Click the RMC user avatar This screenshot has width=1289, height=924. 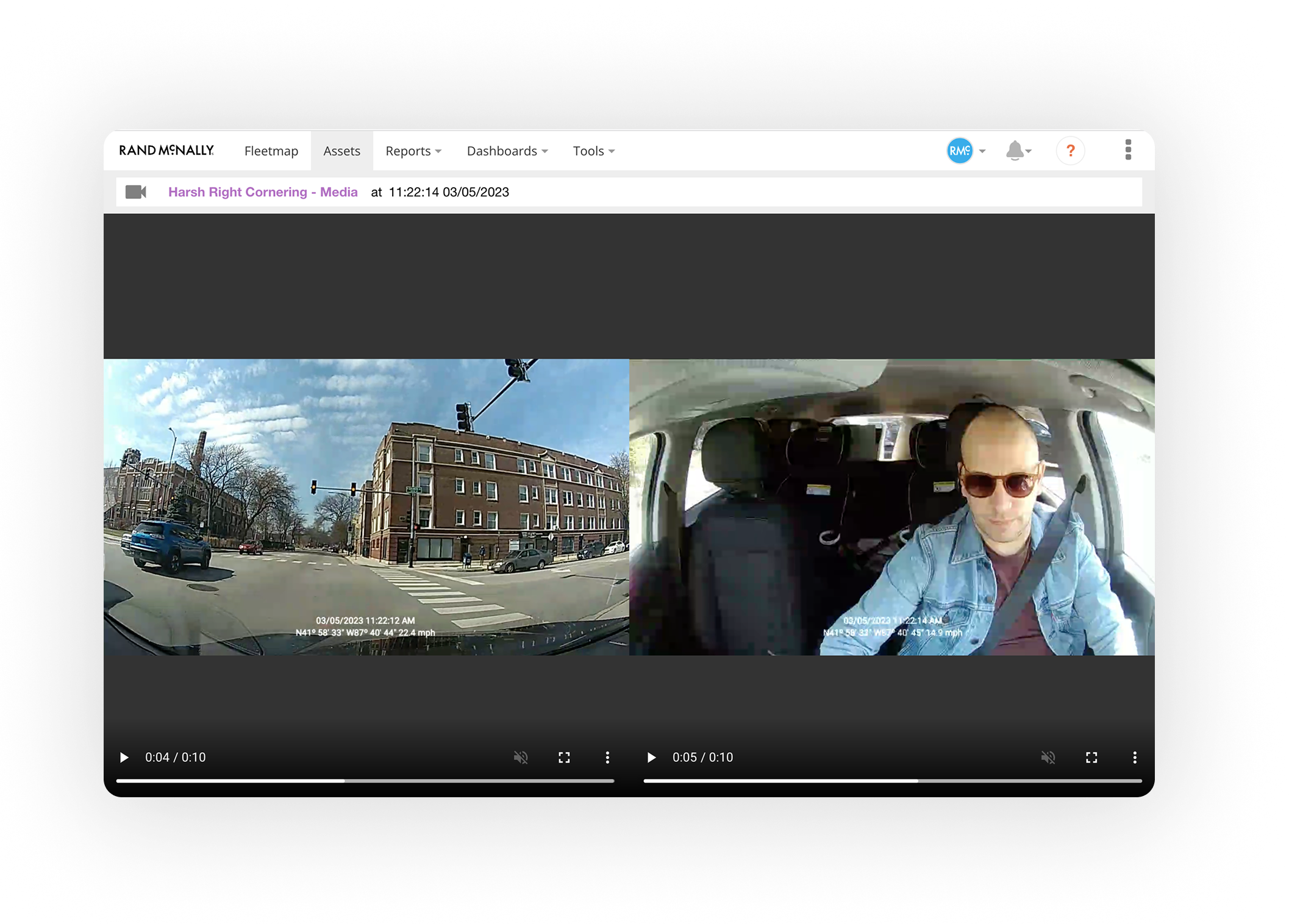coord(960,151)
